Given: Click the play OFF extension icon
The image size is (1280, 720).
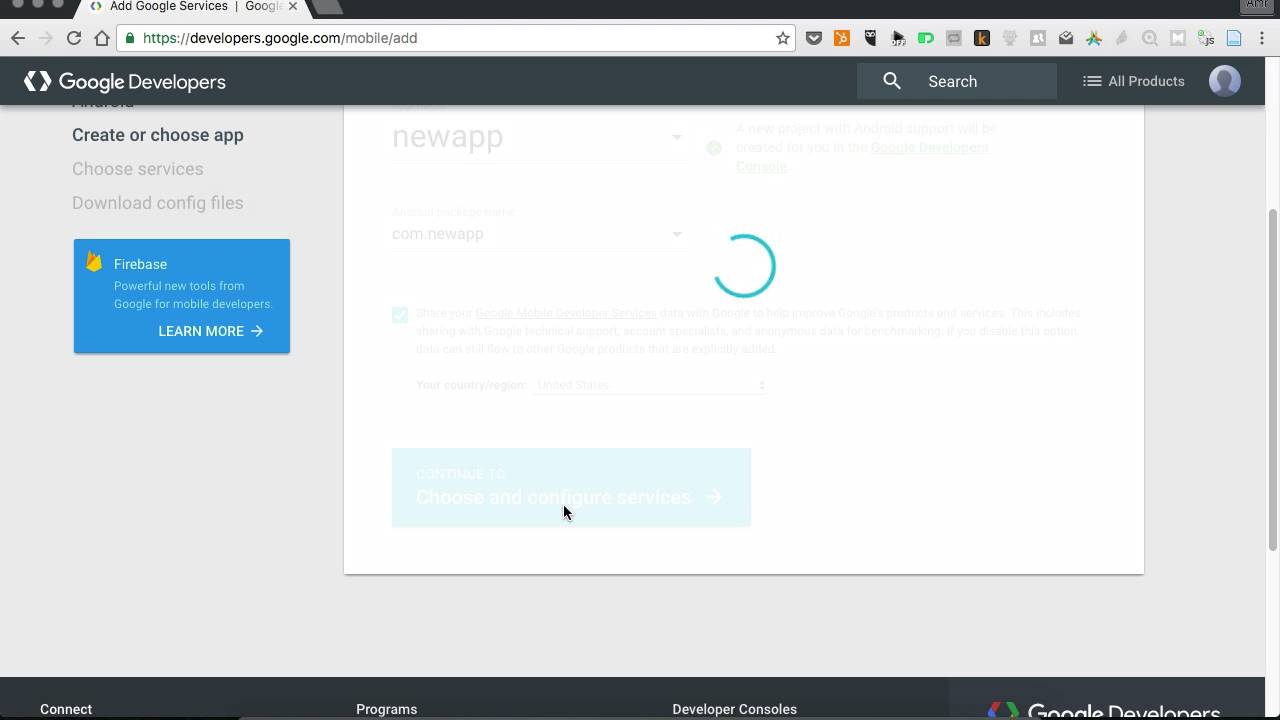Looking at the screenshot, I should pos(898,38).
